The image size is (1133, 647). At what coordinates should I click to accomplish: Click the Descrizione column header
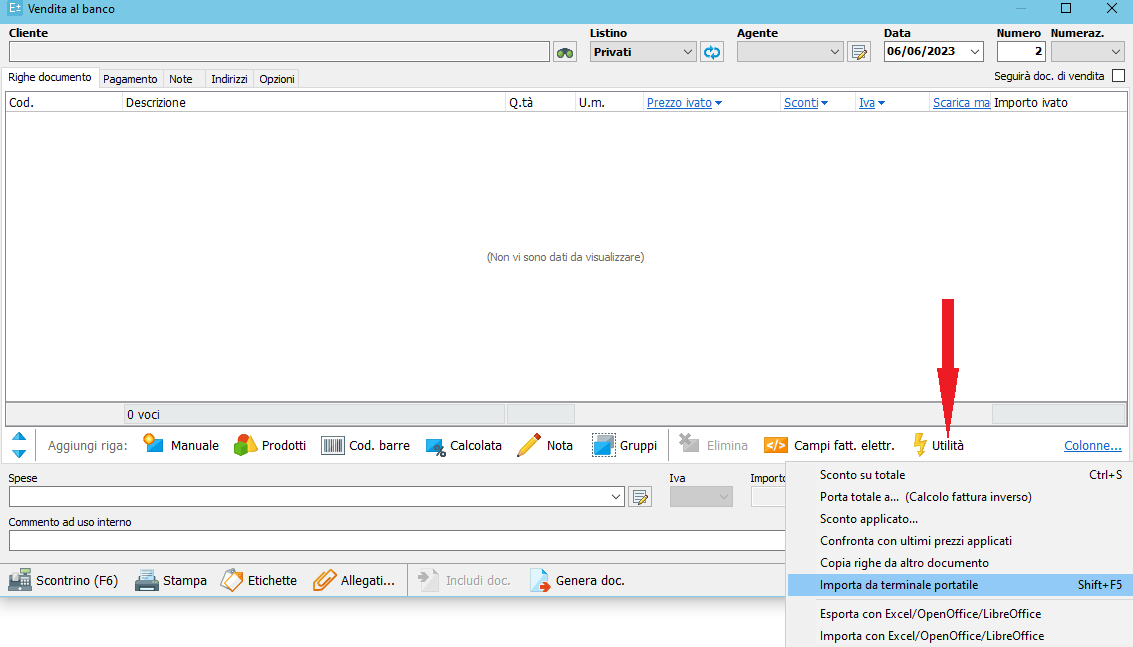coord(314,103)
